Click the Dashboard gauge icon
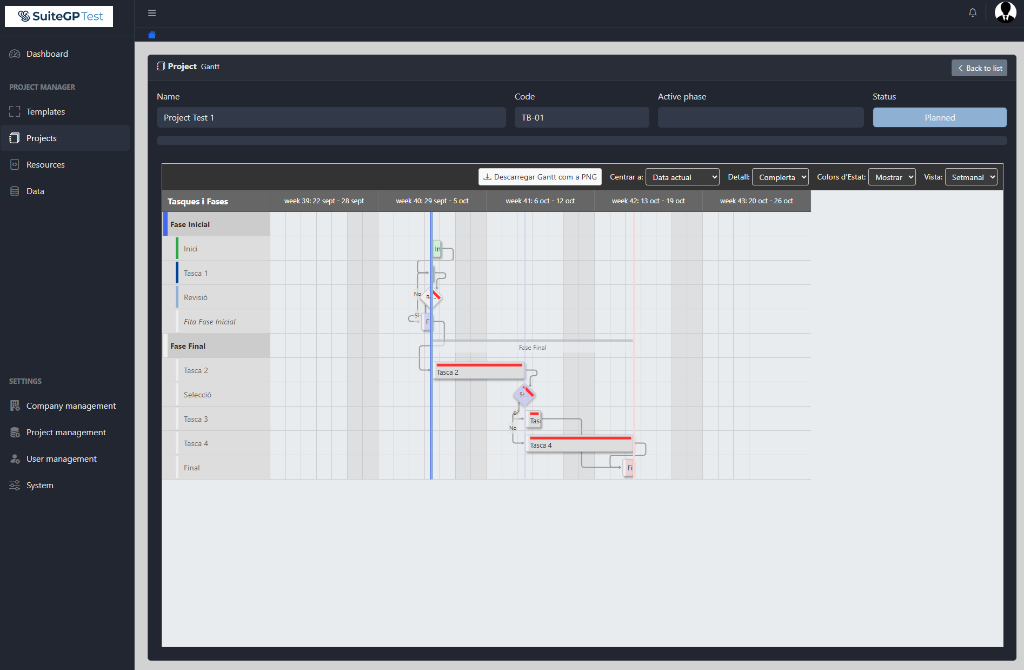Viewport: 1024px width, 670px height. [14, 54]
